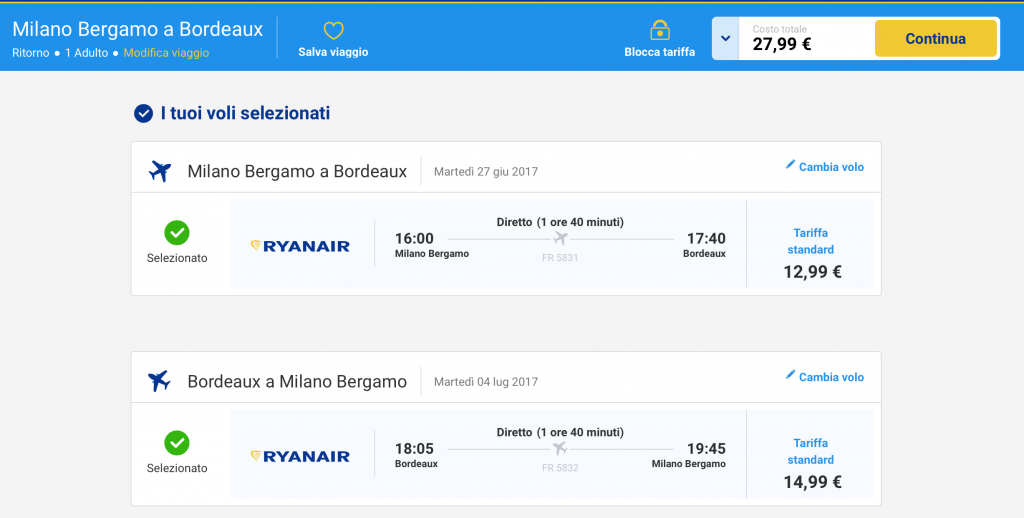Click pencil icon beside second Cambia volo
This screenshot has width=1024, height=518.
point(790,375)
